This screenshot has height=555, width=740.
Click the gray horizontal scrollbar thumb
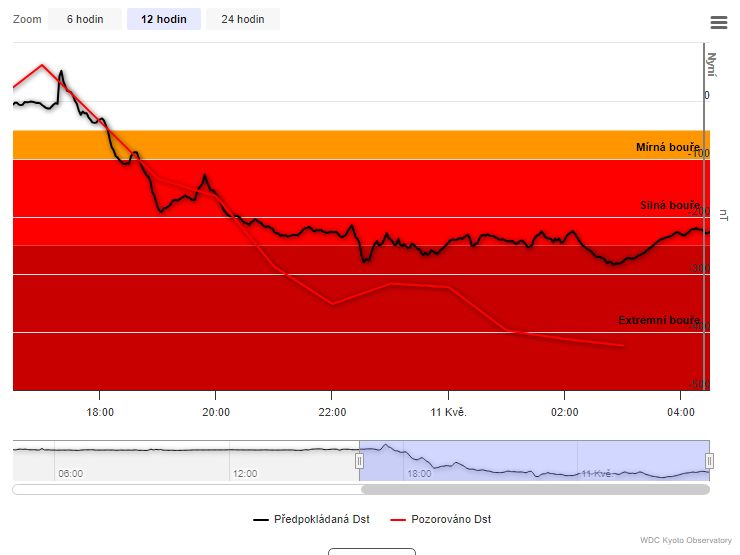point(534,489)
